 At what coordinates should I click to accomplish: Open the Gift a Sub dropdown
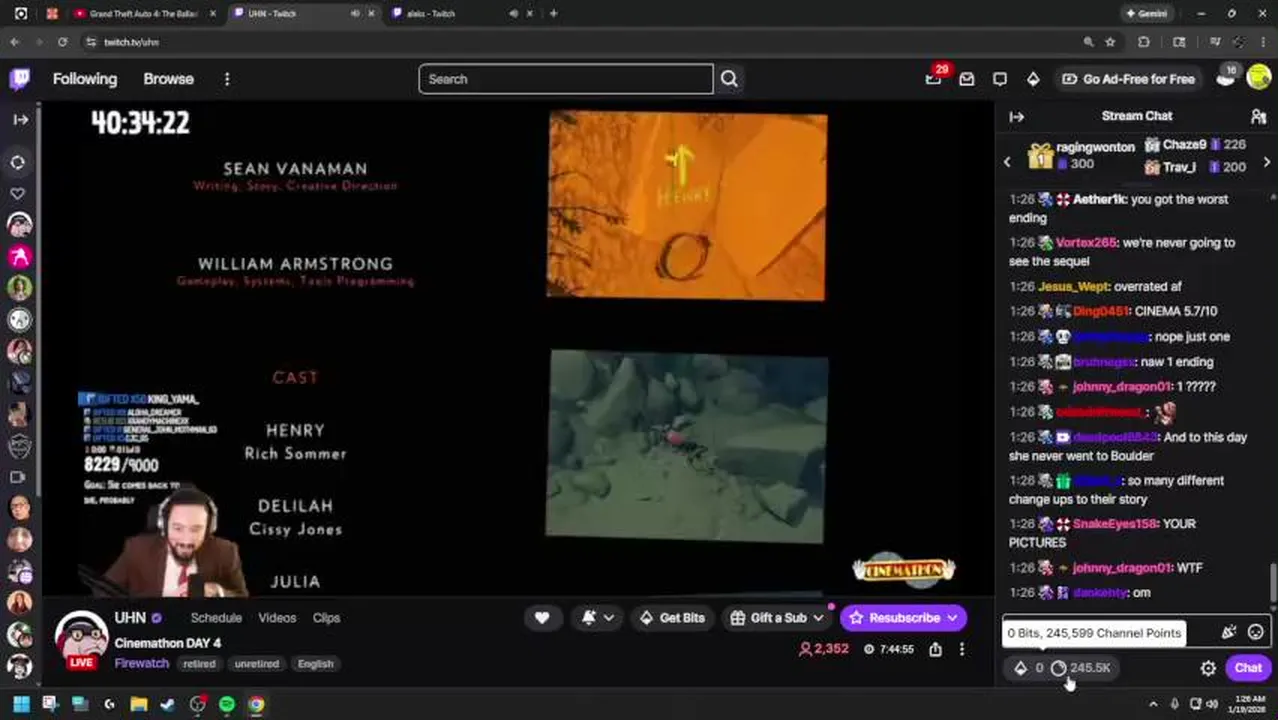777,618
